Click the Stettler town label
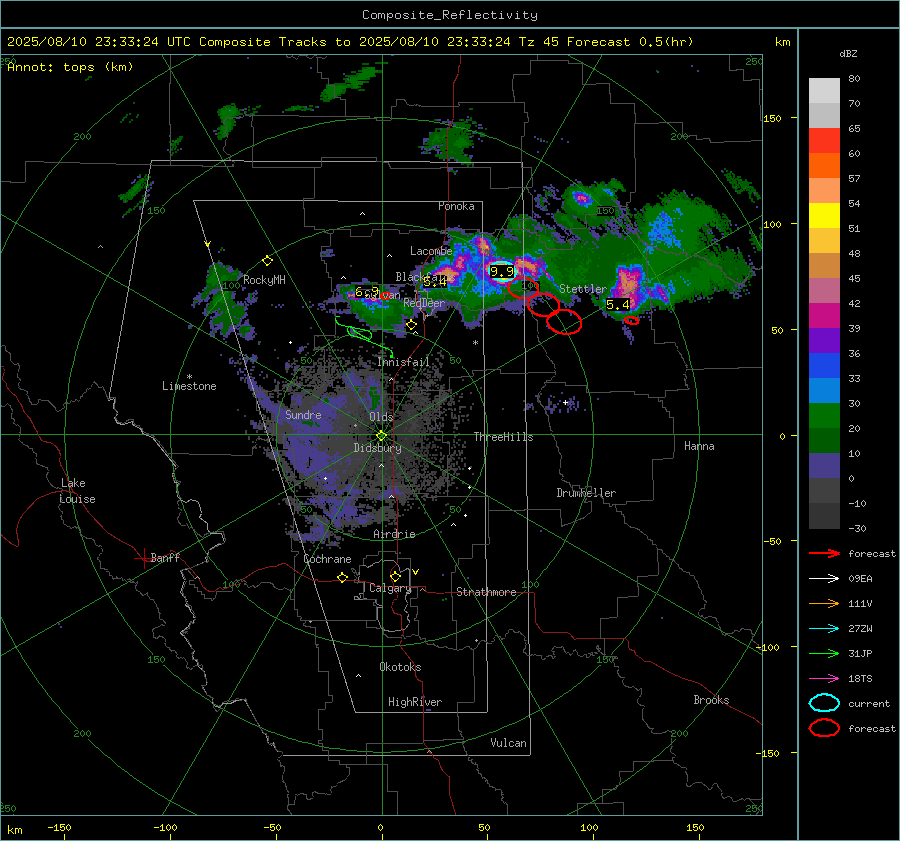 click(x=583, y=289)
